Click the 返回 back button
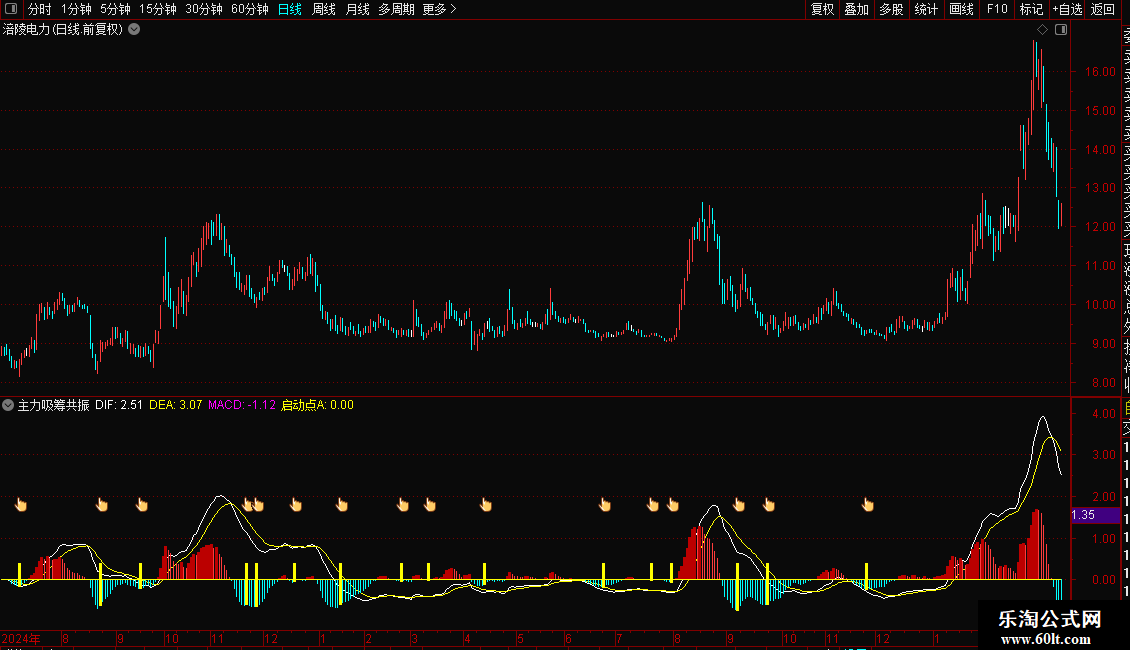 (1103, 9)
